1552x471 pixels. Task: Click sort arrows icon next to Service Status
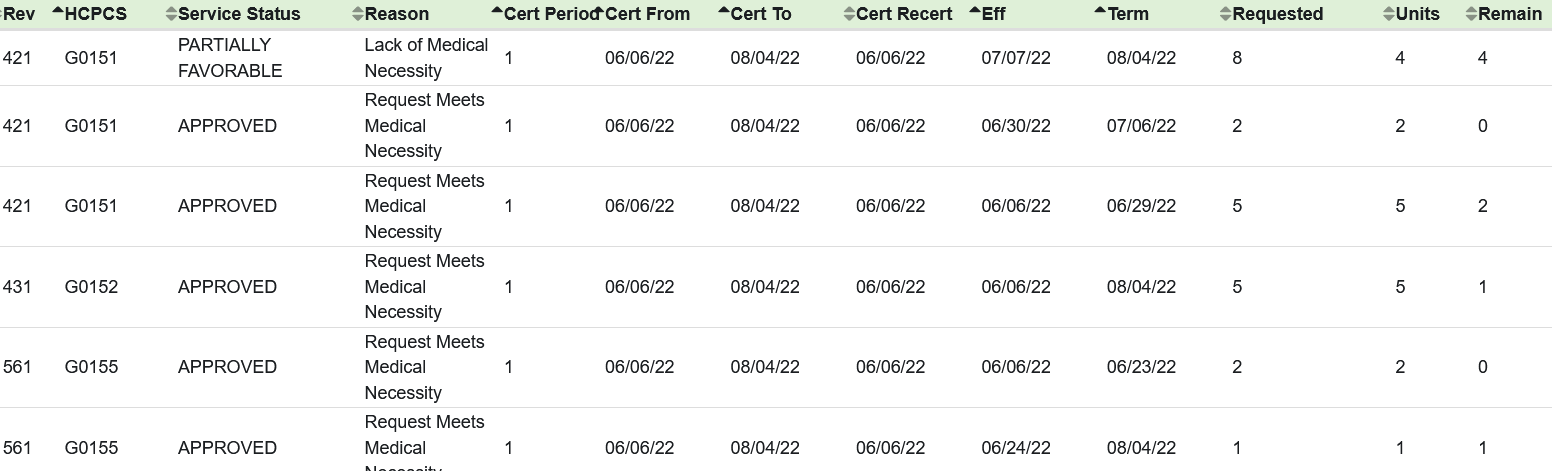[x=171, y=14]
